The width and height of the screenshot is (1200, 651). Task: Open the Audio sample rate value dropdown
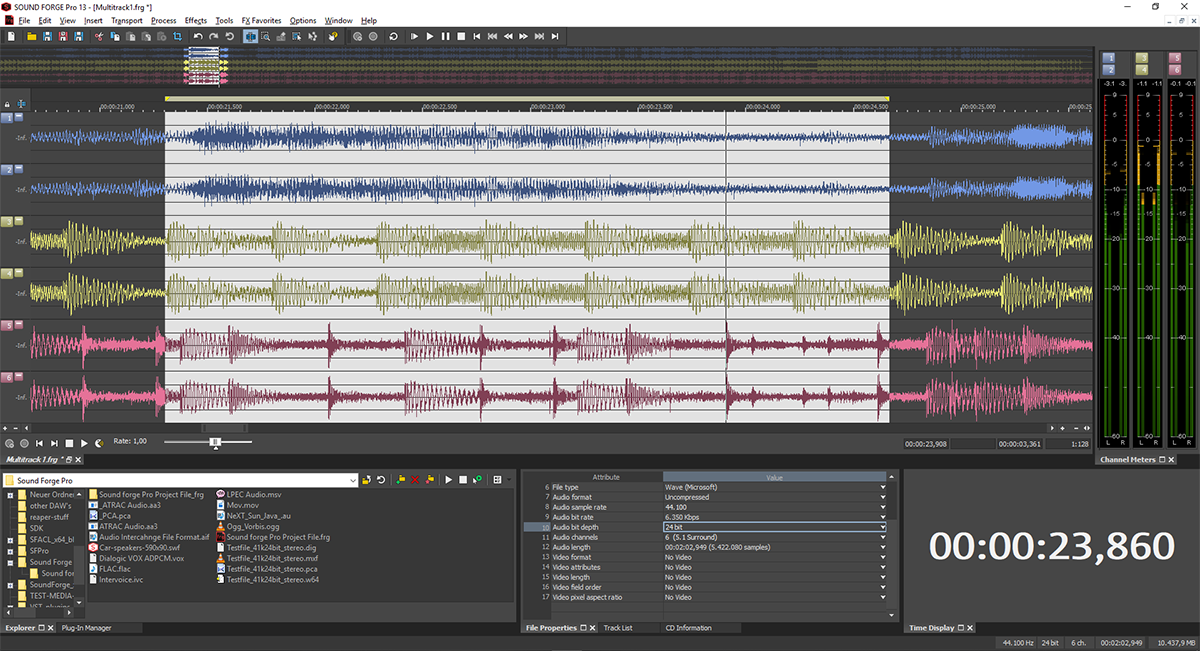(x=883, y=507)
